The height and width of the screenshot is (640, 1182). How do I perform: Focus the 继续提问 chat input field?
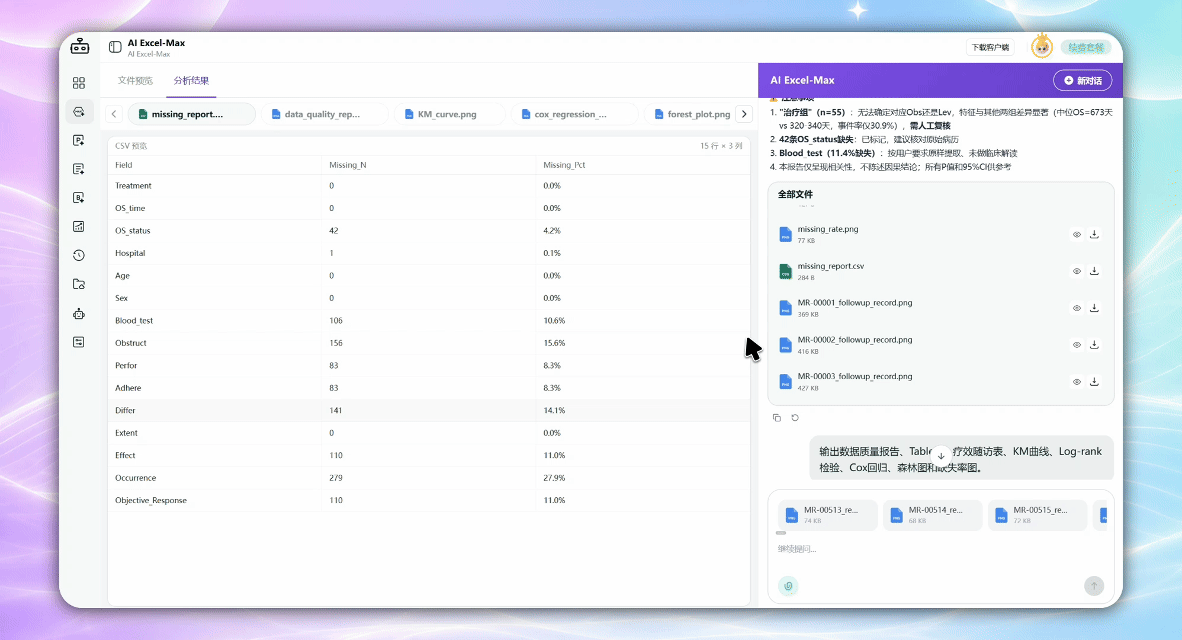(x=941, y=549)
